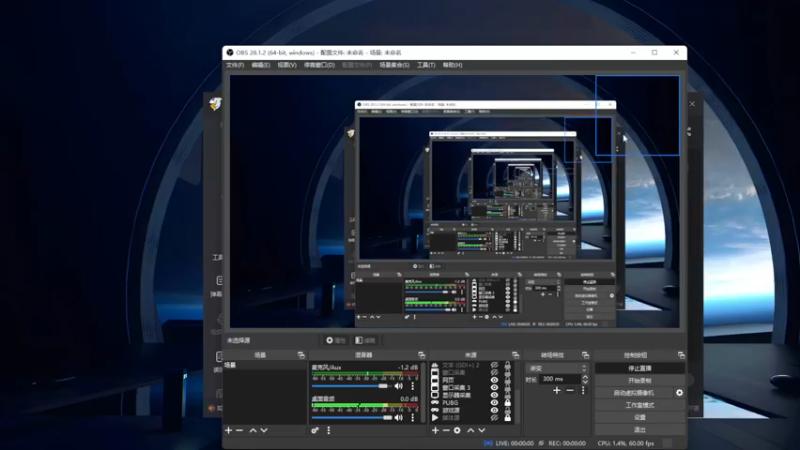Select the 文本 (GDI+) 2 text source icon

point(435,365)
